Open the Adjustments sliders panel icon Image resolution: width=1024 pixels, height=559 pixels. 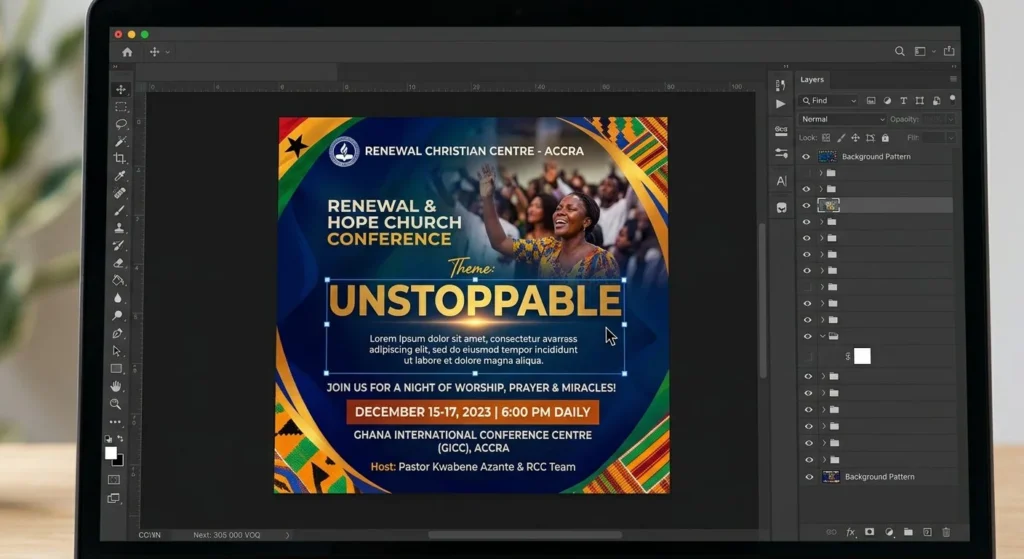[781, 153]
